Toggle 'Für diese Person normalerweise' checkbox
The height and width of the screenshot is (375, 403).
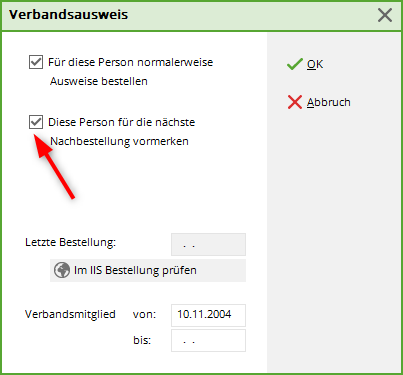[36, 62]
